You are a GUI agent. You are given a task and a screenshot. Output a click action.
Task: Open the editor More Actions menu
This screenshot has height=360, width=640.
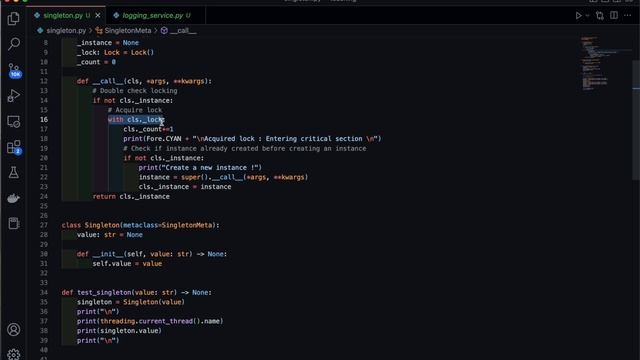628,16
